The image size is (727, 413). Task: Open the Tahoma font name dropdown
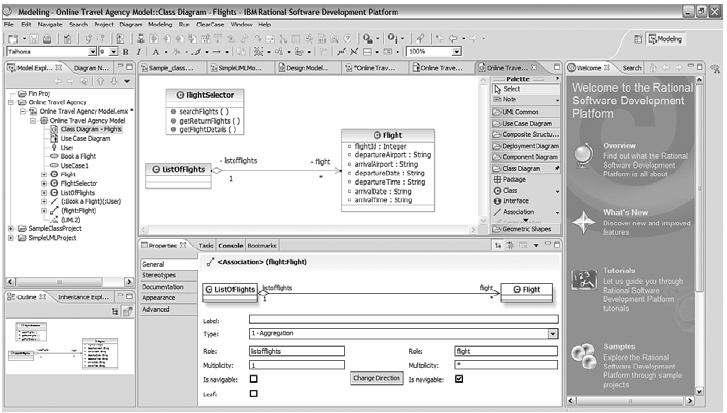tap(92, 52)
